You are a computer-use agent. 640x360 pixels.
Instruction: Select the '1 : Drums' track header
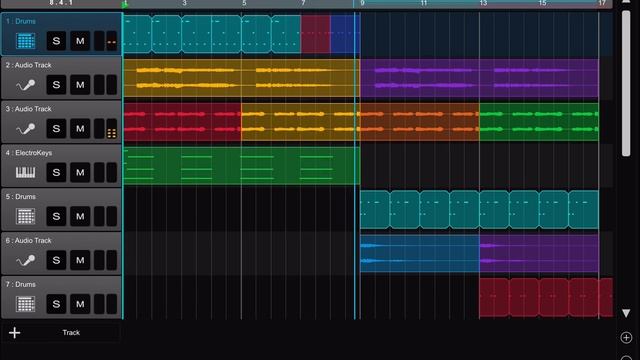pos(61,33)
